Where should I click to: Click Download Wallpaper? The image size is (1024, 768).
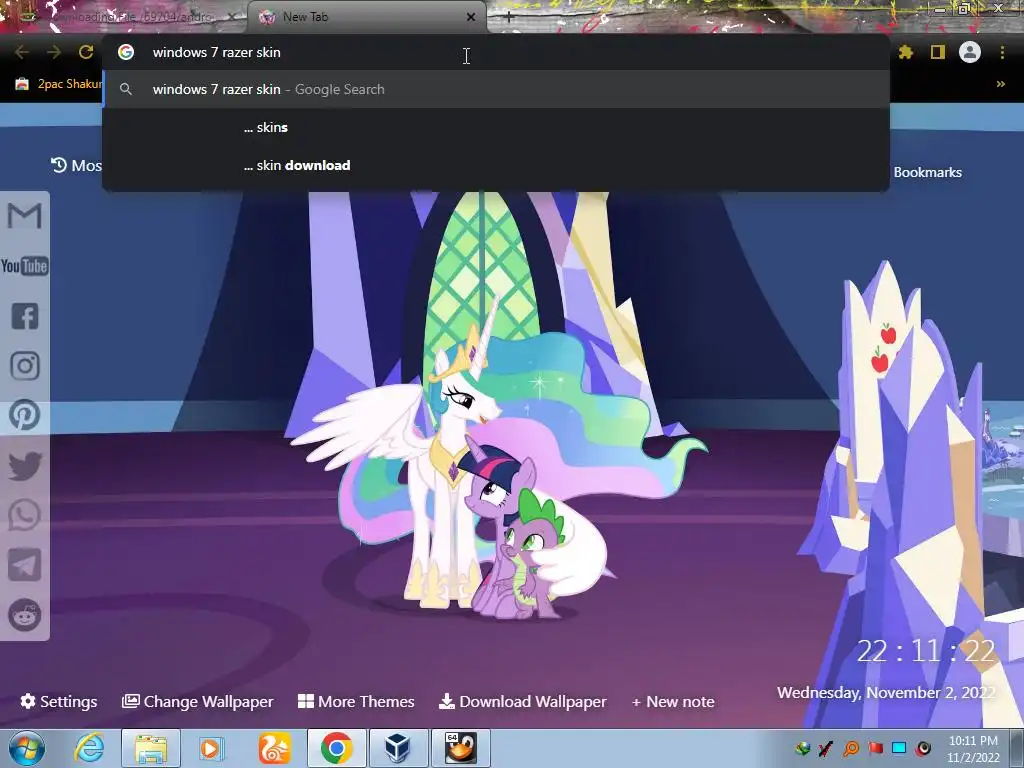(522, 701)
